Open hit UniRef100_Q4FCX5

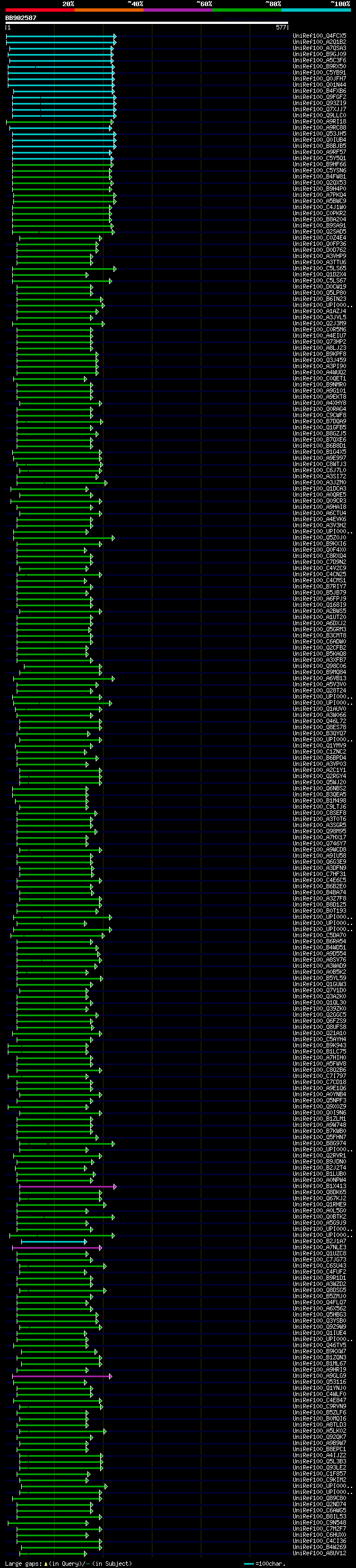(x=319, y=36)
